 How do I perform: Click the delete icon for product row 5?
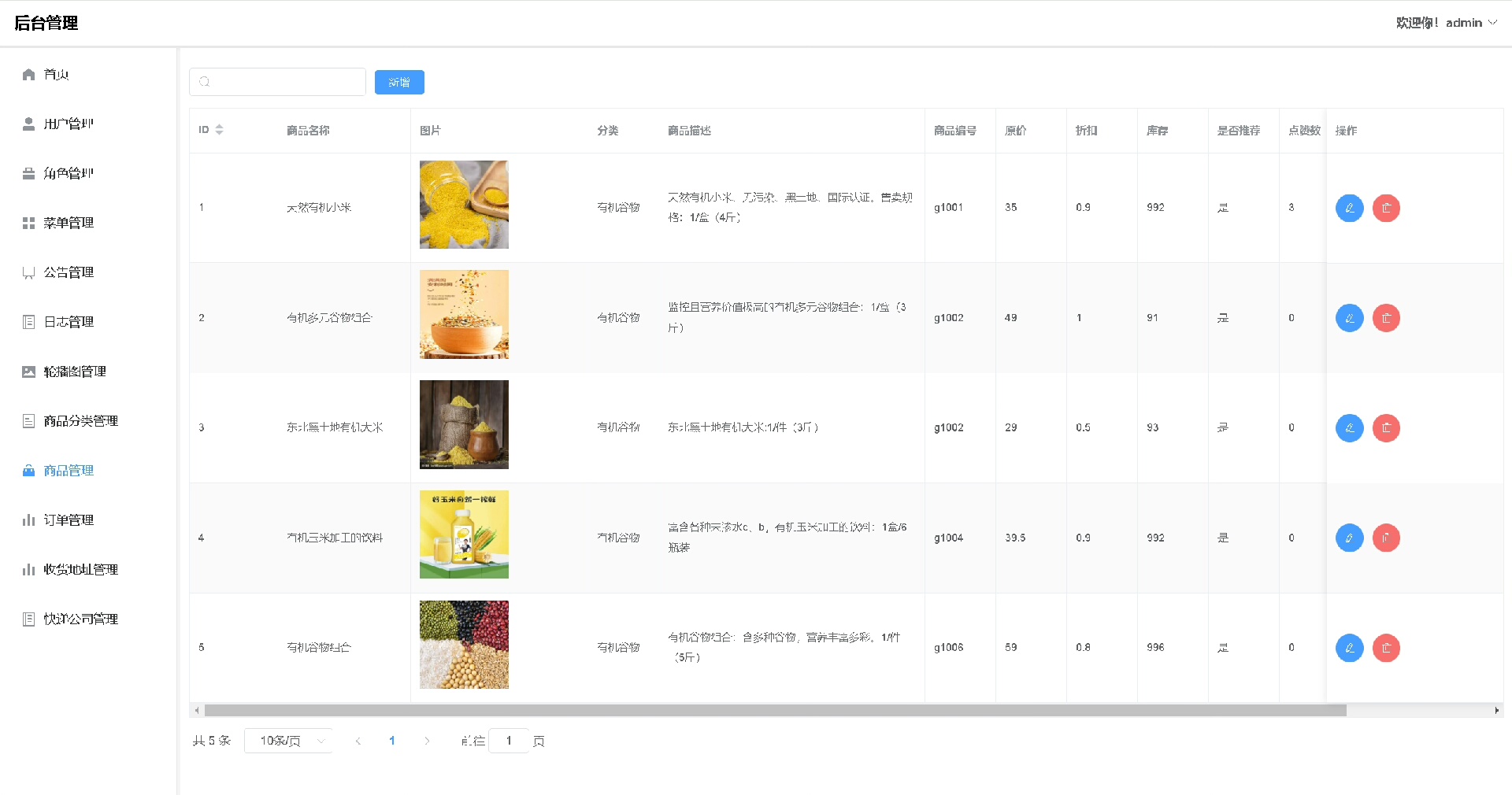1386,648
